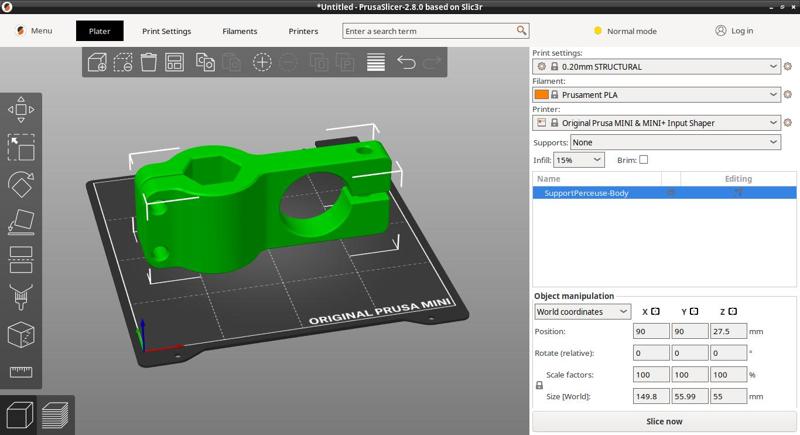Toggle X axis mirror button
The width and height of the screenshot is (800, 435).
point(656,311)
